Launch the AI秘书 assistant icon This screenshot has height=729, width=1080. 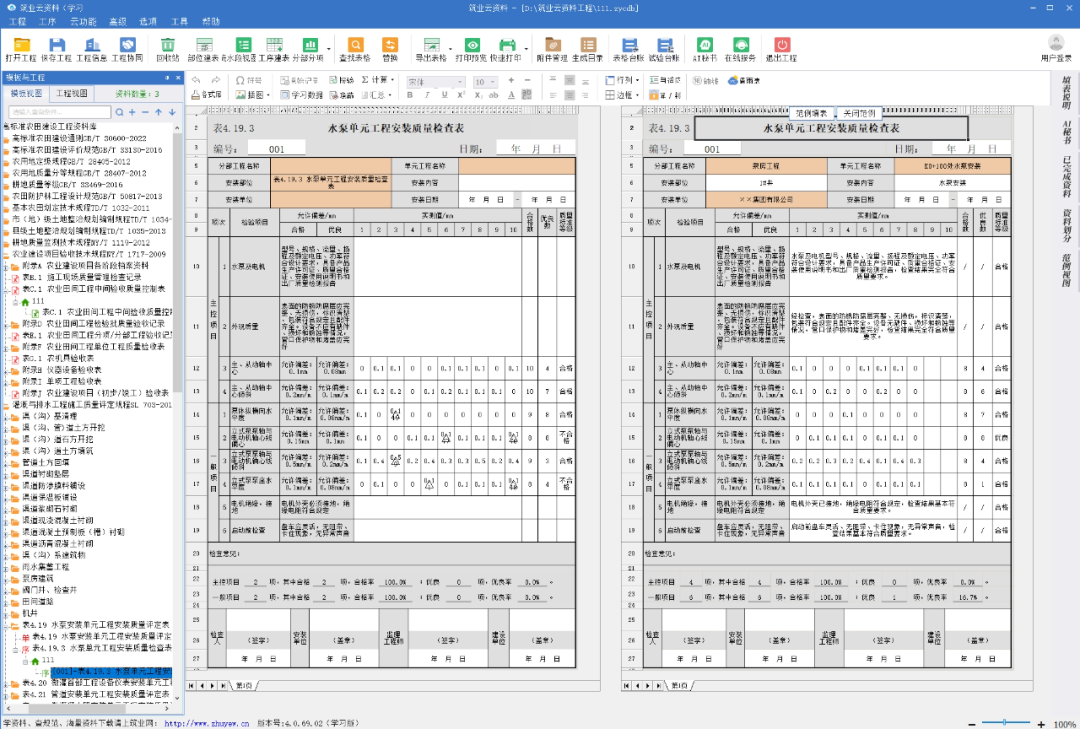coord(705,50)
